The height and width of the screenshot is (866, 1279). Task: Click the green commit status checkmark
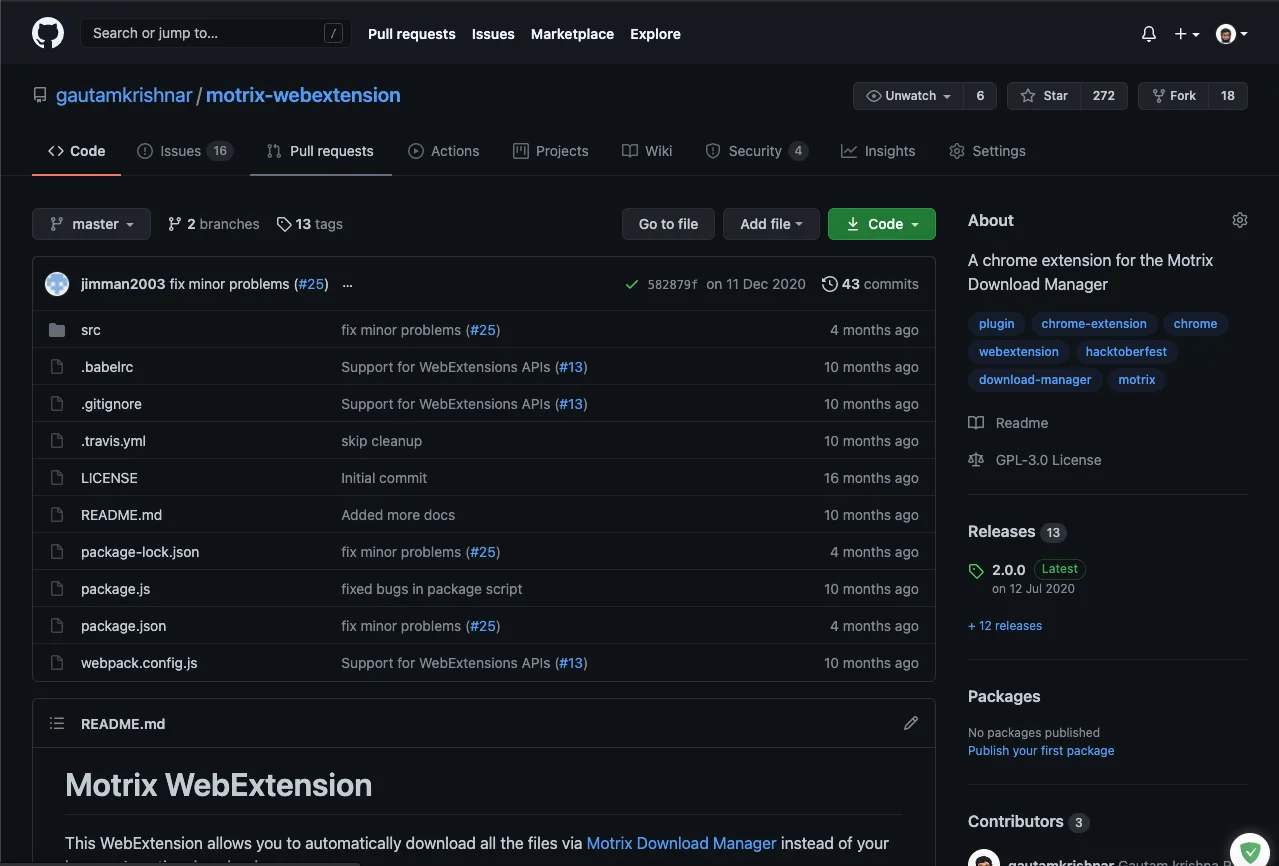pyautogui.click(x=631, y=284)
